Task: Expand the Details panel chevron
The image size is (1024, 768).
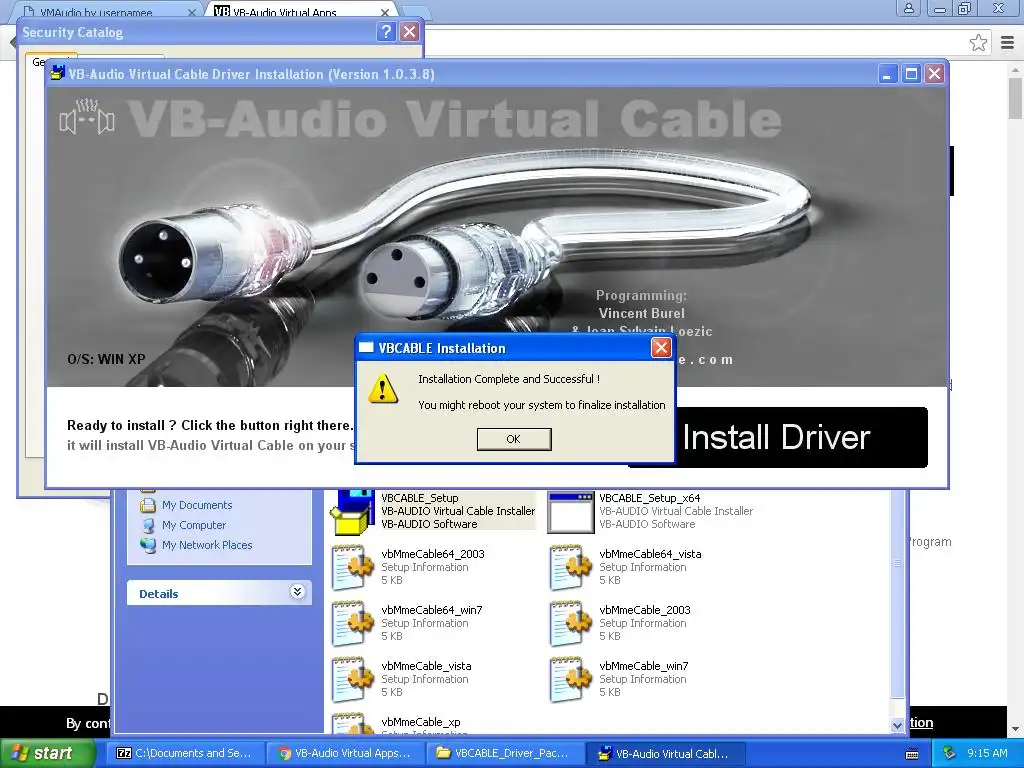Action: tap(297, 592)
